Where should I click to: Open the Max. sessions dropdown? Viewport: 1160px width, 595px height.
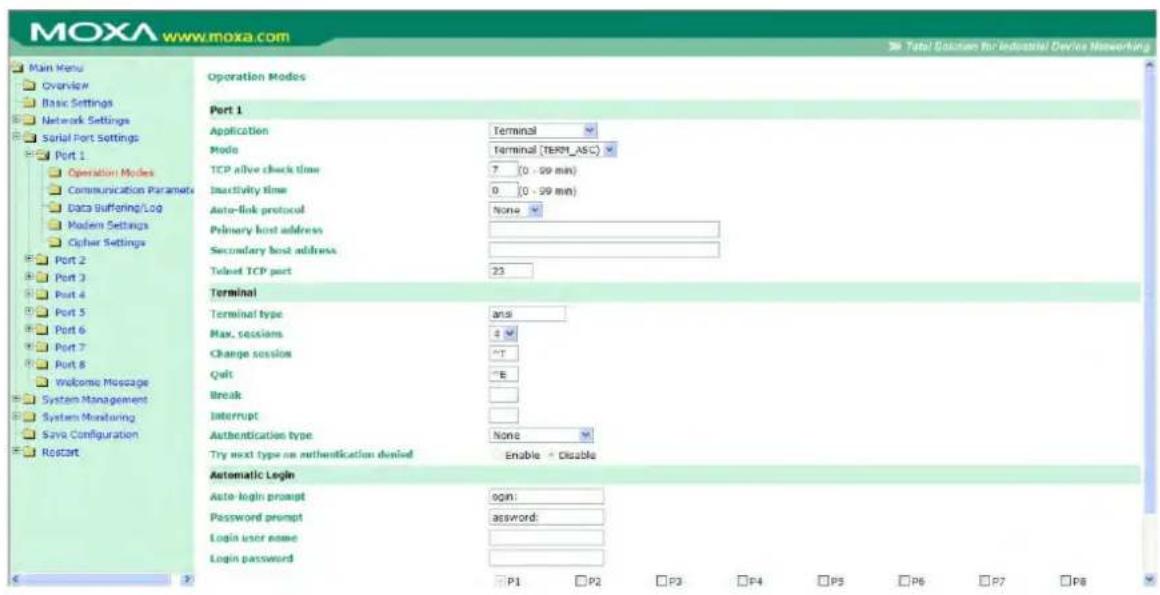[503, 335]
